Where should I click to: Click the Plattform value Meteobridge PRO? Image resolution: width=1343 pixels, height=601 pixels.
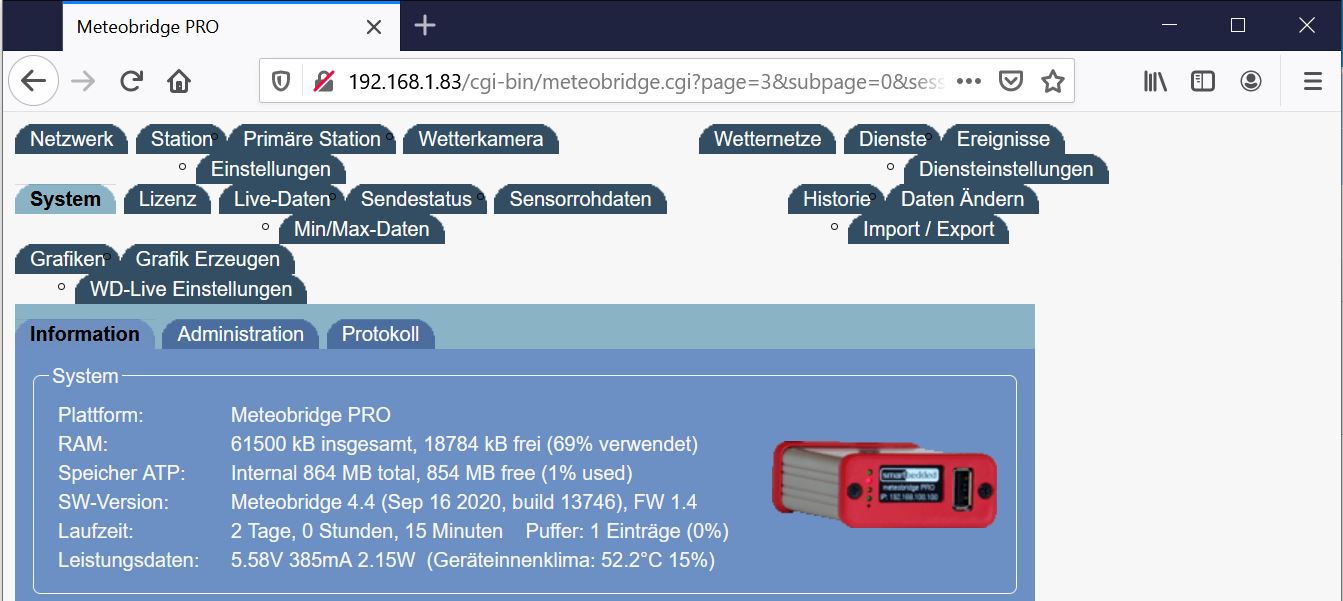(311, 415)
